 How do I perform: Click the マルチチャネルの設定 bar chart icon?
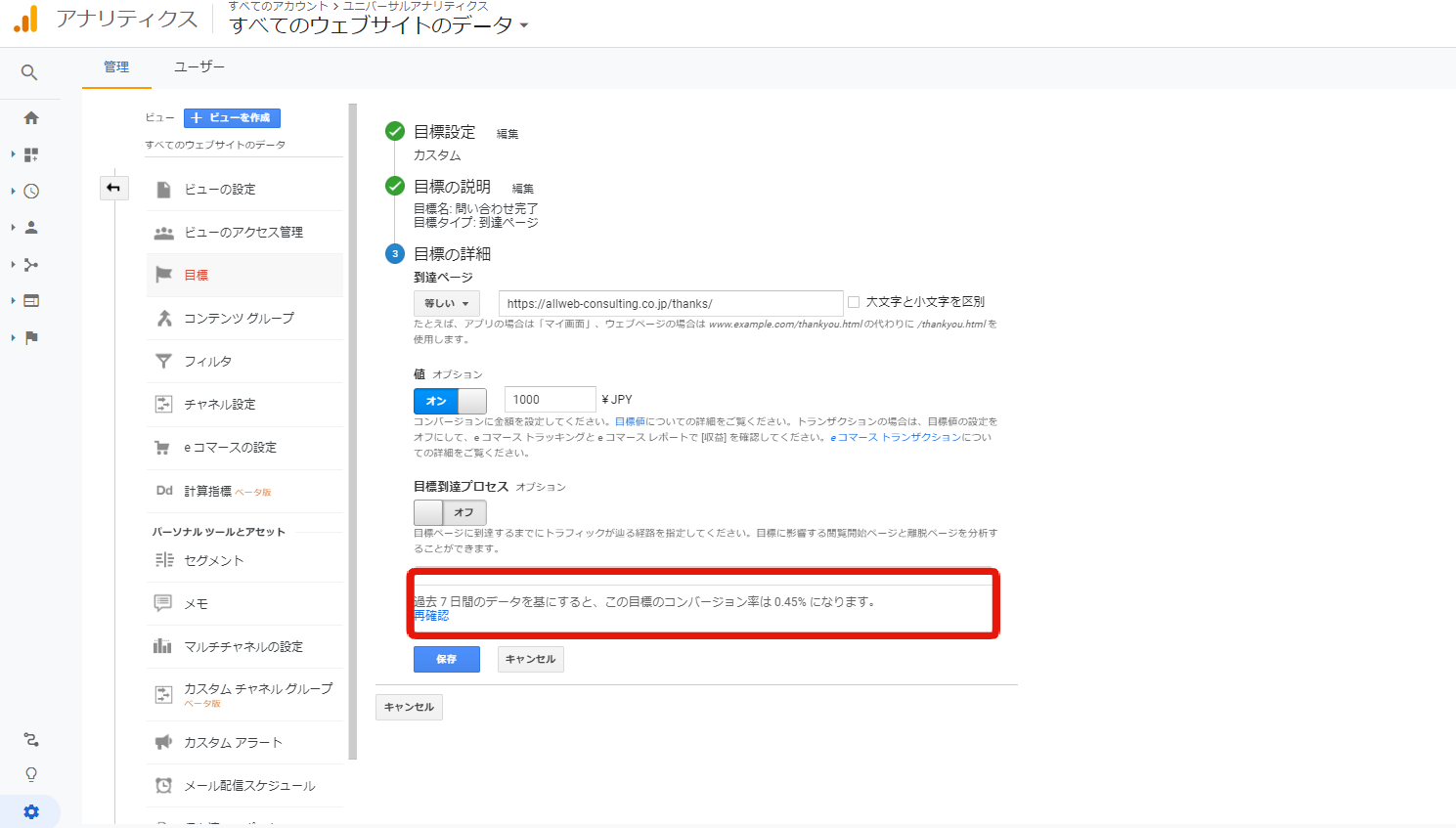coord(163,646)
